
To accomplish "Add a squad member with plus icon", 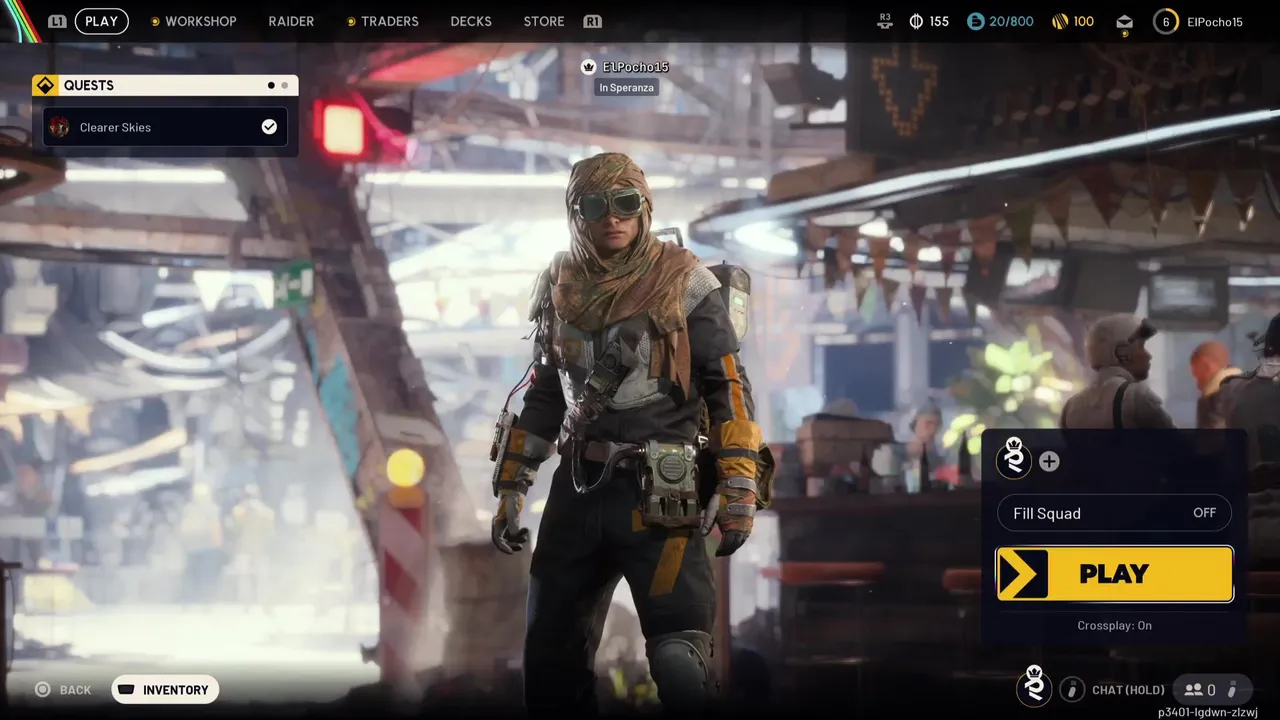I will point(1049,462).
